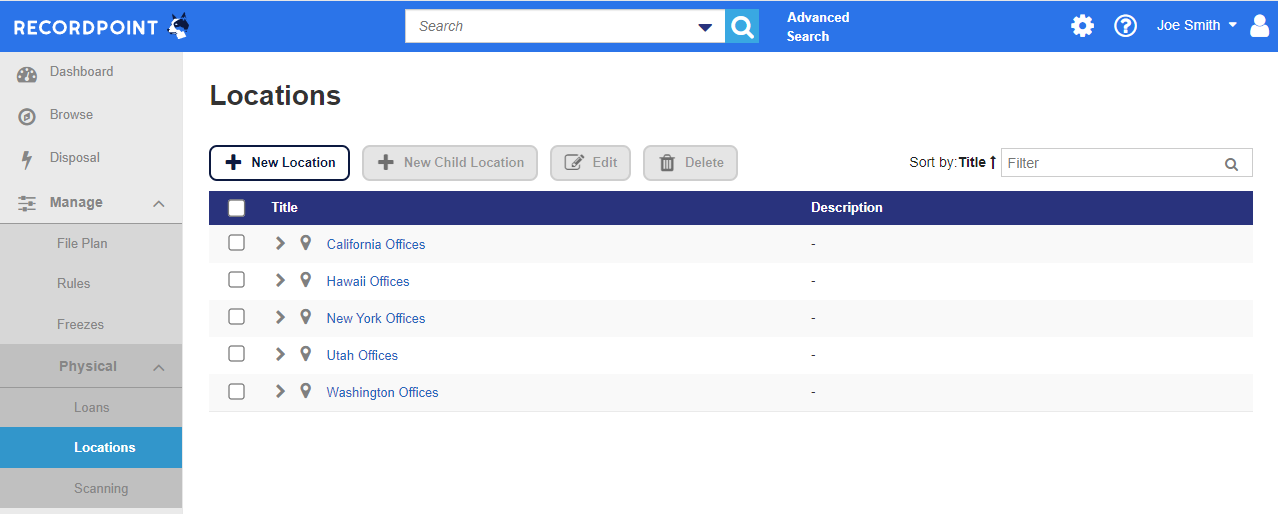
Task: Expand the New York Offices row
Action: click(x=280, y=317)
